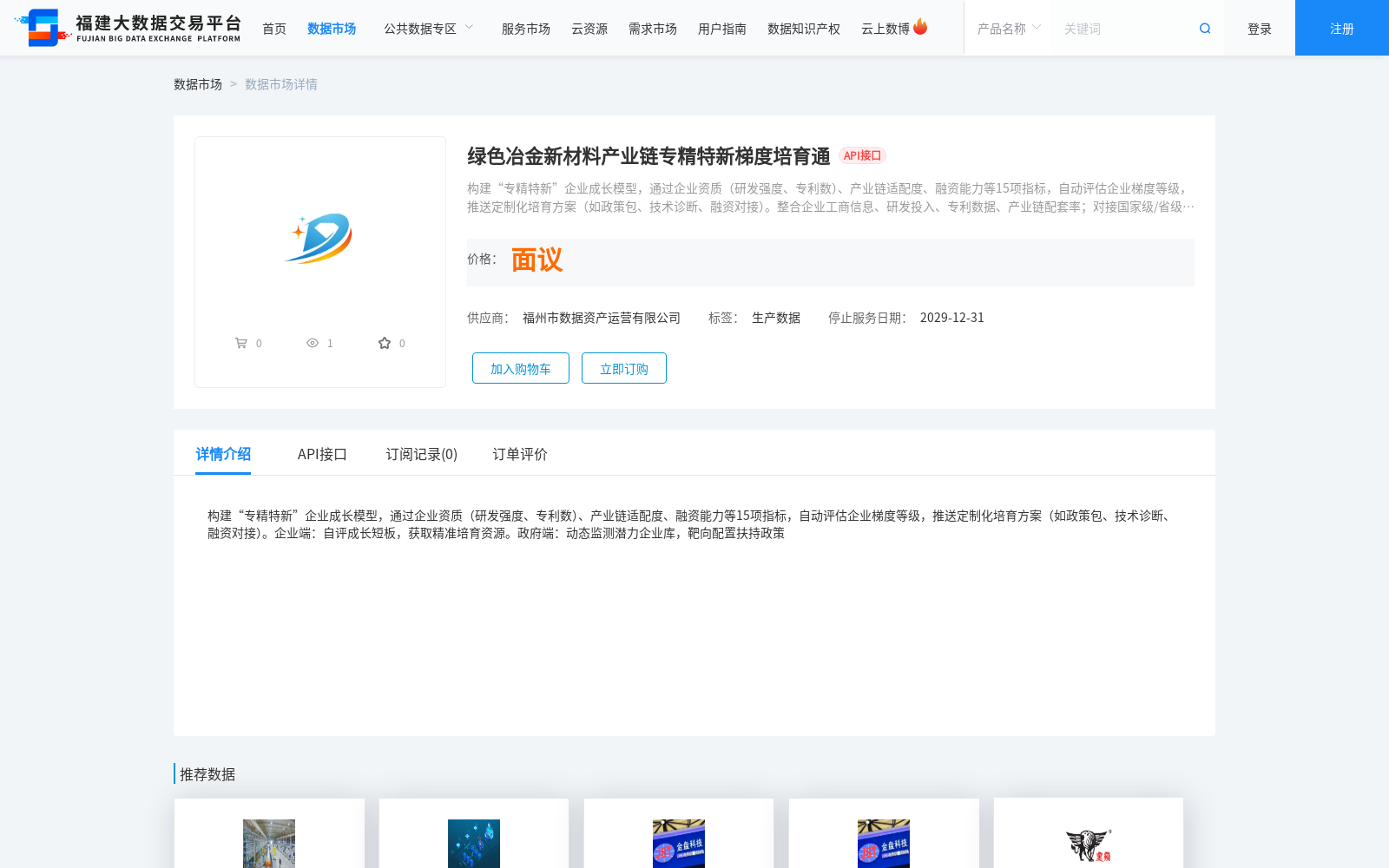Image resolution: width=1389 pixels, height=868 pixels.
Task: Click the shopping cart count icon
Action: point(240,343)
